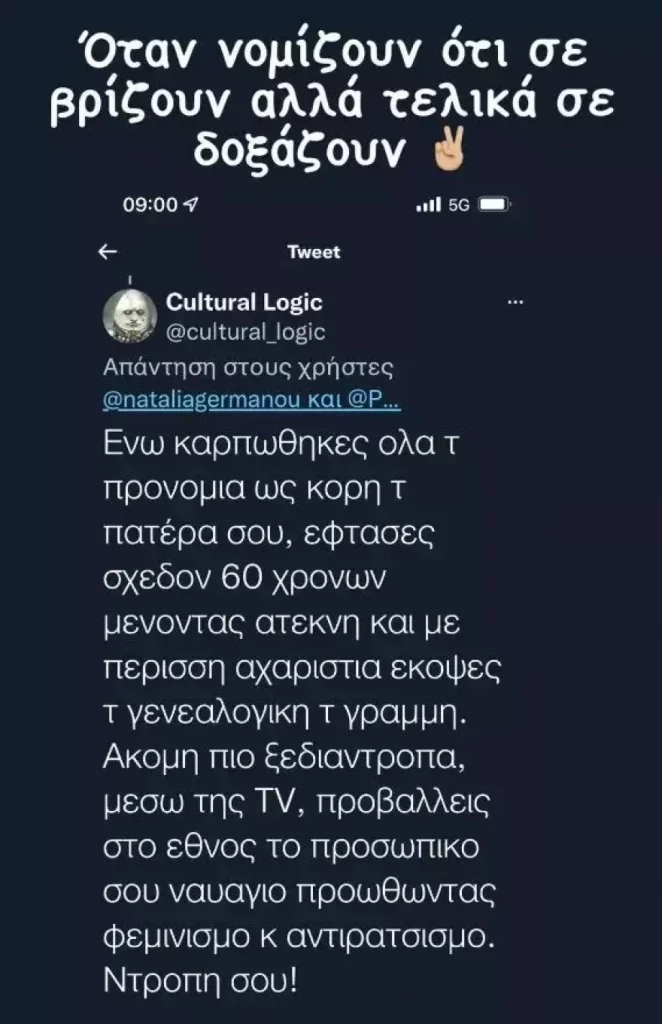Image resolution: width=662 pixels, height=1024 pixels.
Task: Tap the back arrow beside Tweet
Action: [108, 251]
